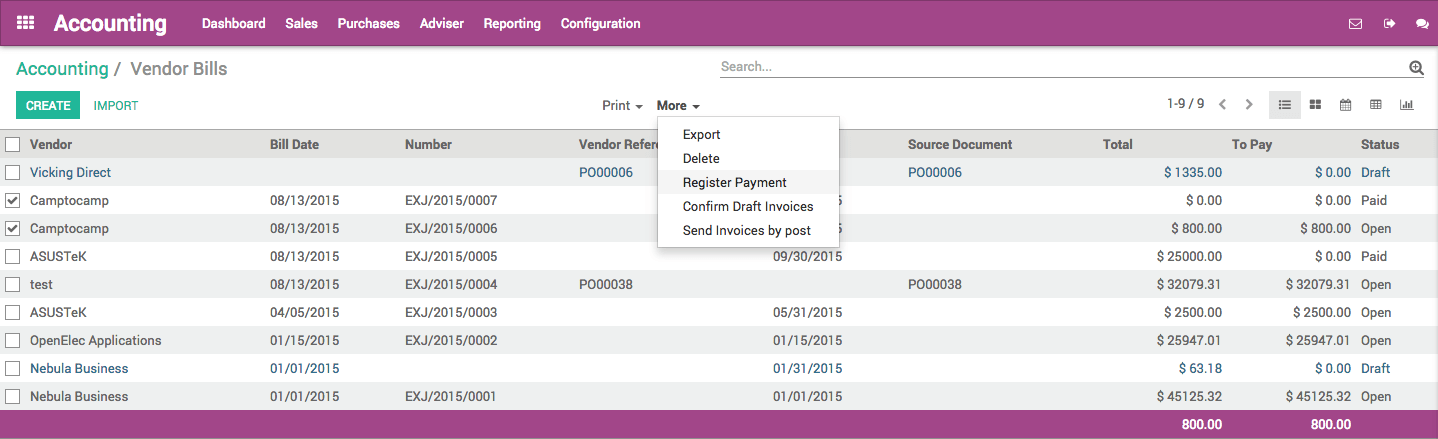Click the sign-out arrow icon
Viewport: 1438px width, 439px height.
click(1389, 24)
